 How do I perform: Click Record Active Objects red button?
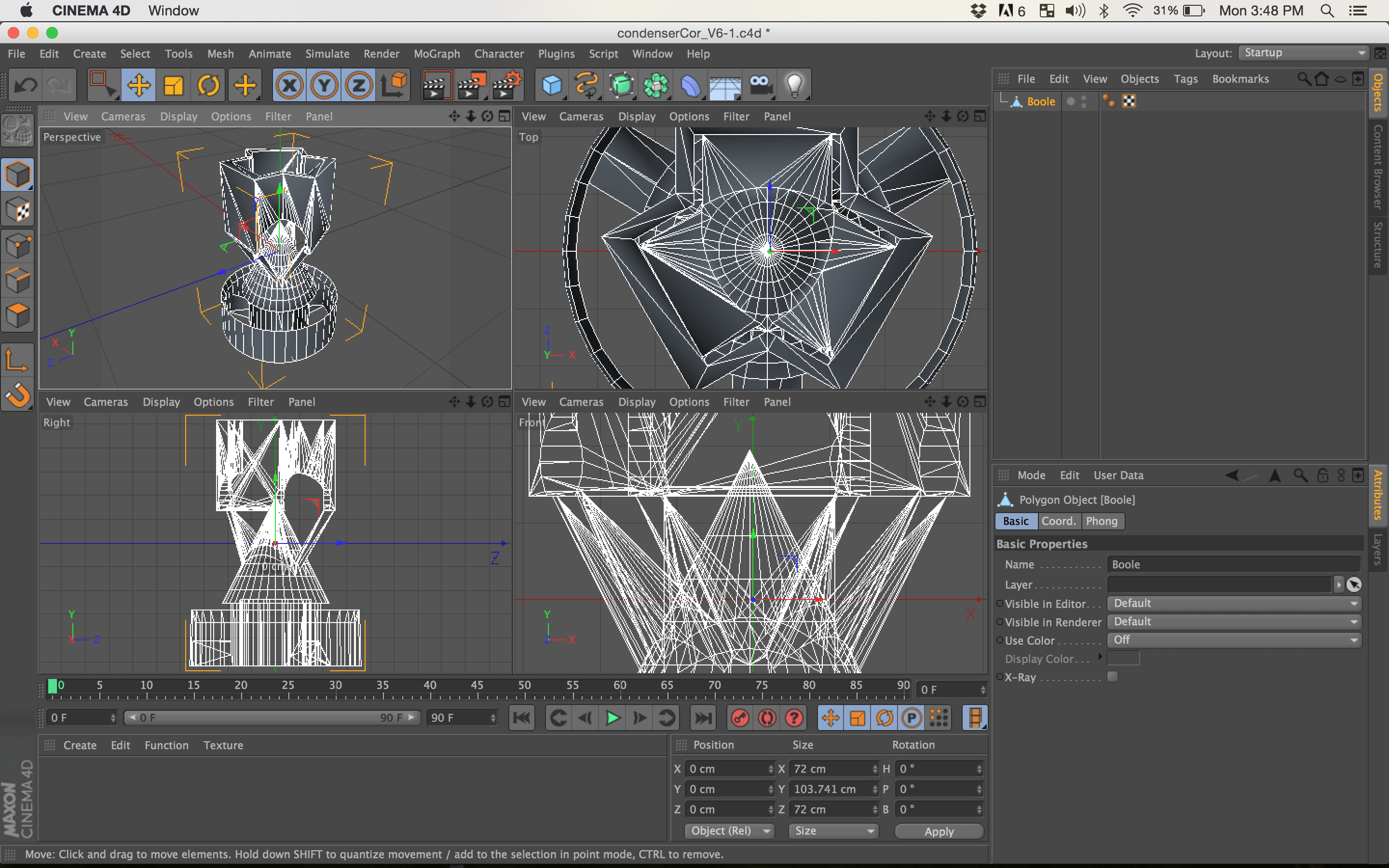740,718
